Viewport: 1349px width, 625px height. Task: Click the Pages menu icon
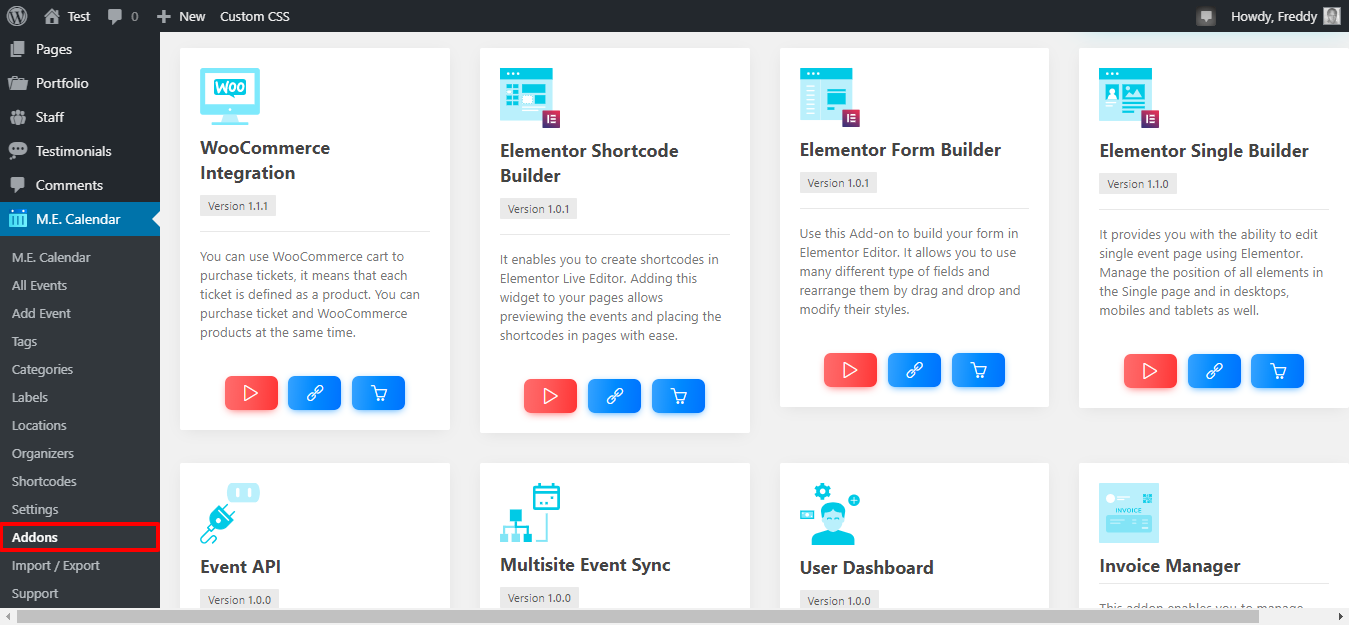(18, 49)
